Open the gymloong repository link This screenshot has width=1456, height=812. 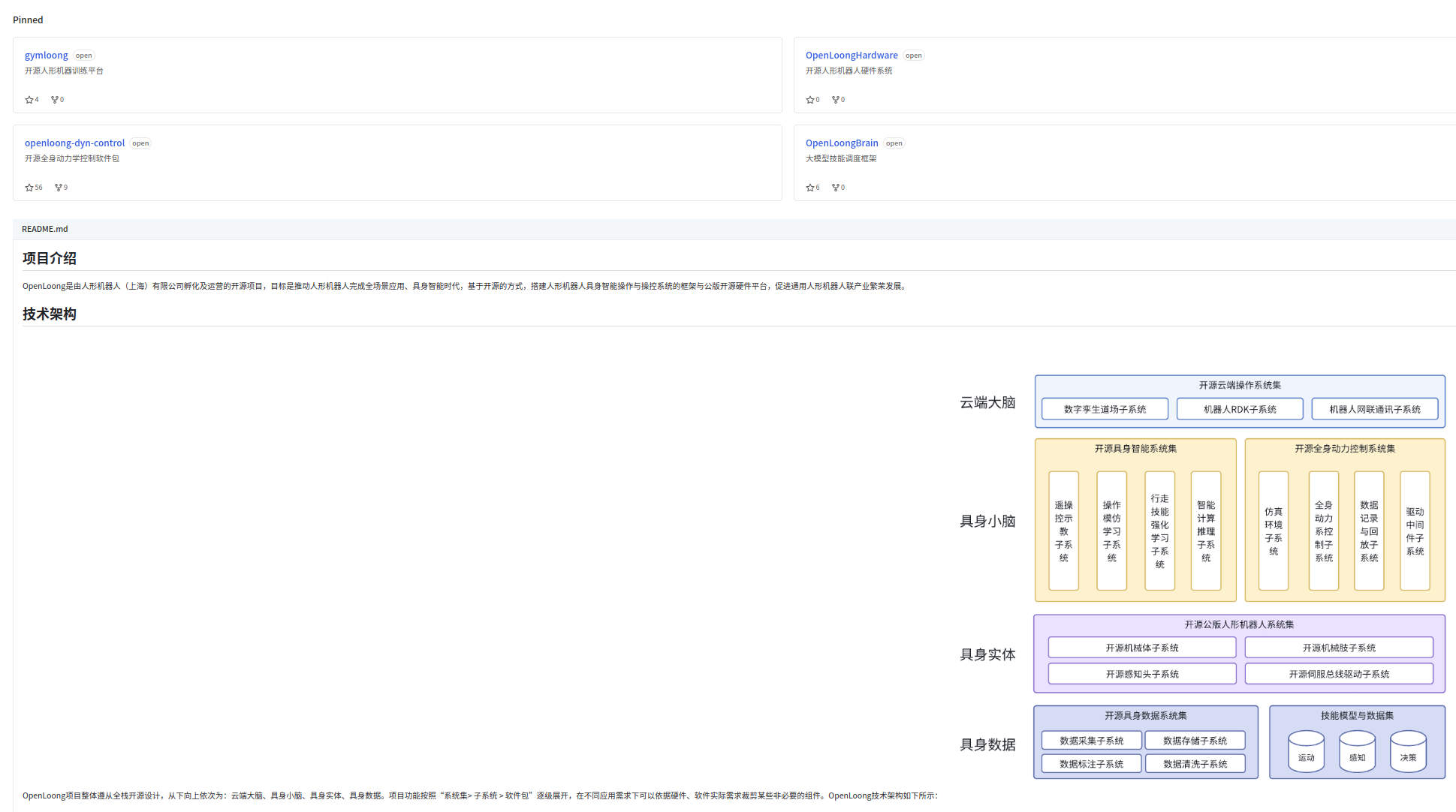[x=47, y=56]
